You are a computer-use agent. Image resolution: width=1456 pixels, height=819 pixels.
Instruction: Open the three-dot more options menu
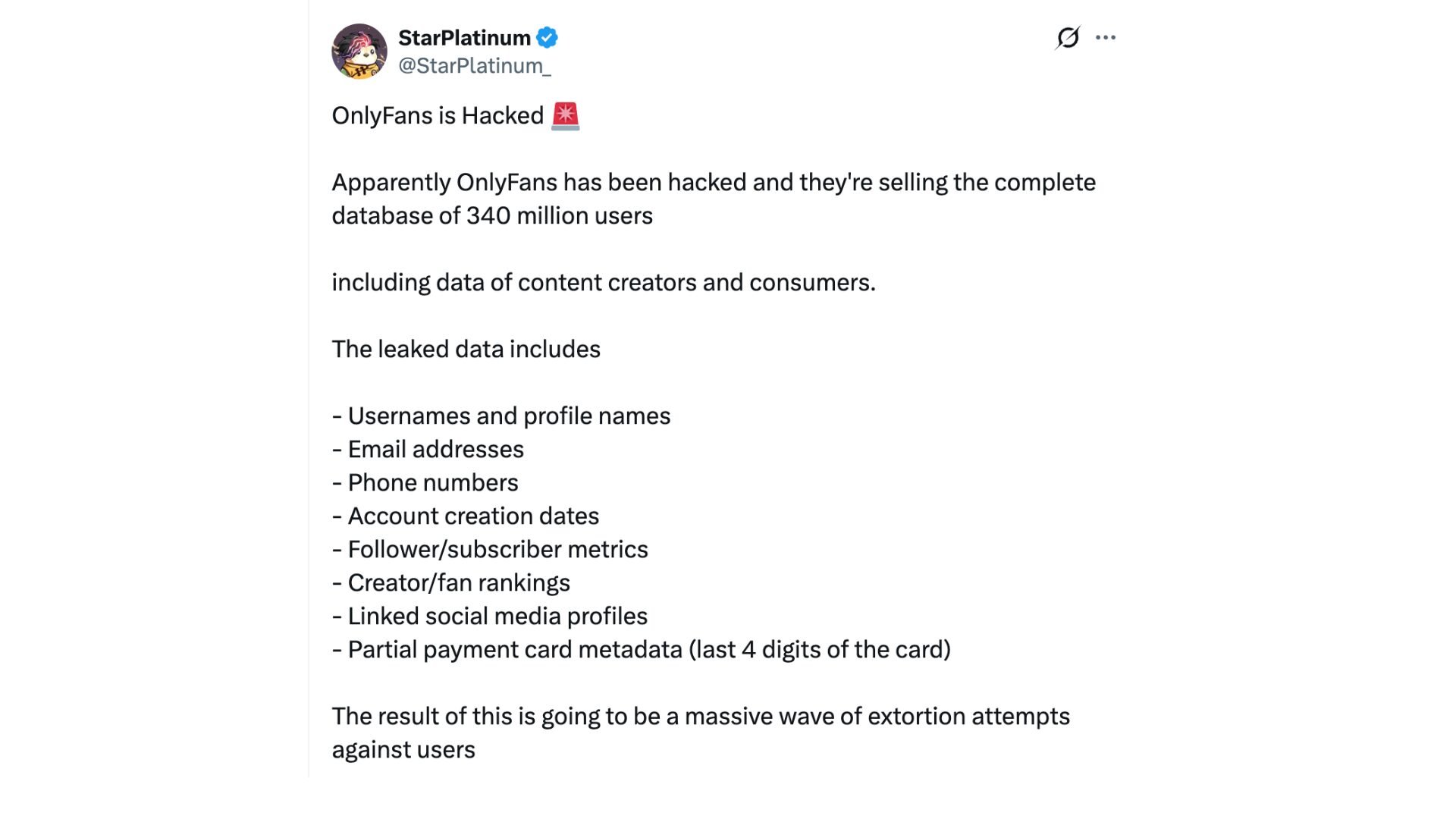click(1106, 37)
